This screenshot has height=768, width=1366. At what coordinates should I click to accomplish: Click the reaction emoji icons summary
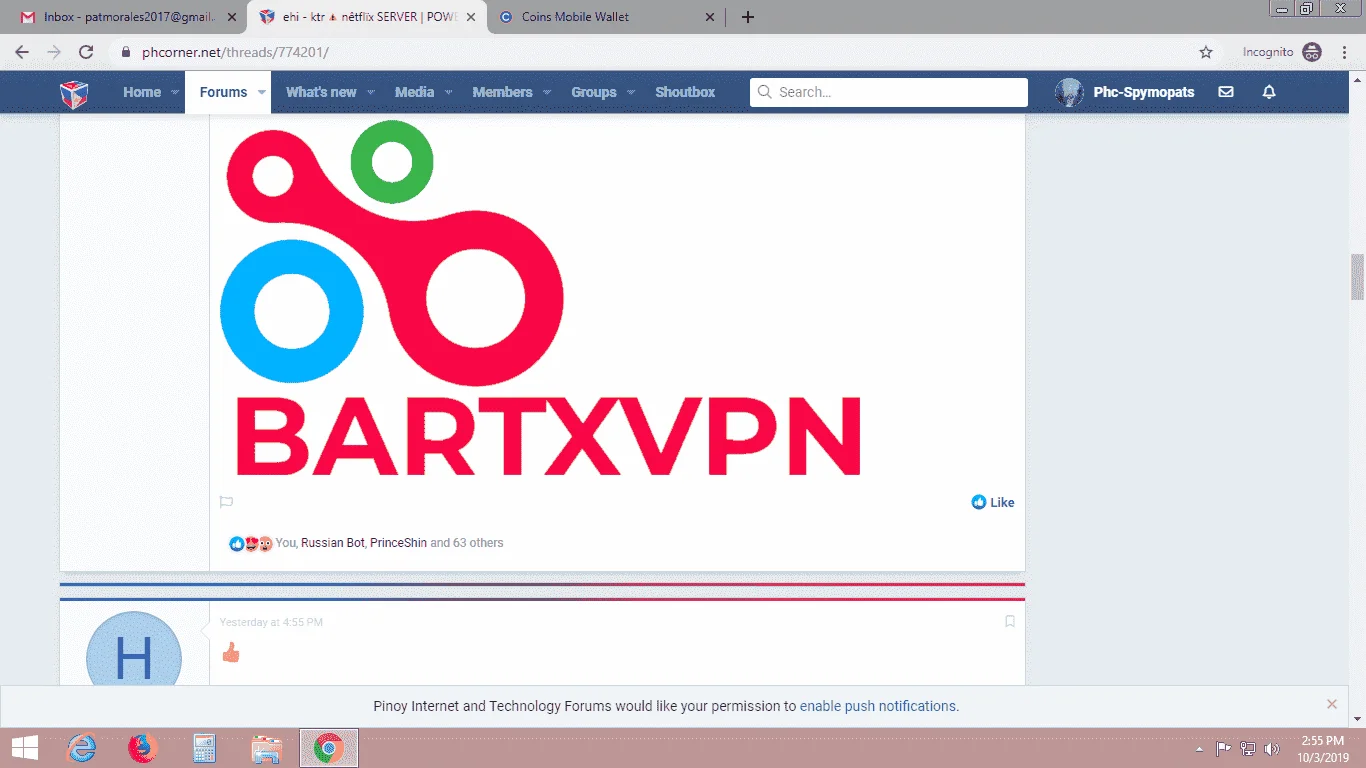(x=251, y=544)
